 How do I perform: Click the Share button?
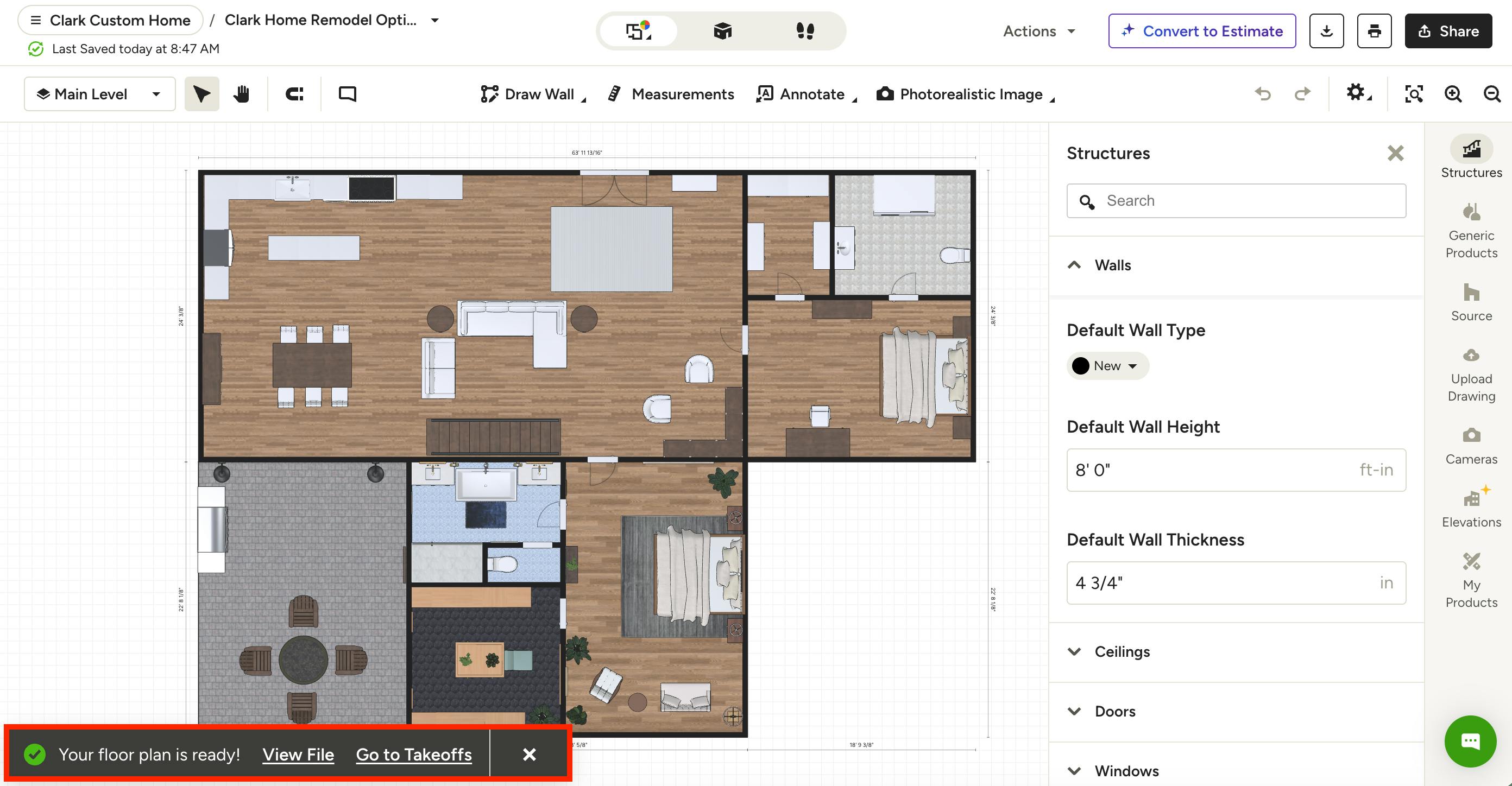[x=1448, y=31]
